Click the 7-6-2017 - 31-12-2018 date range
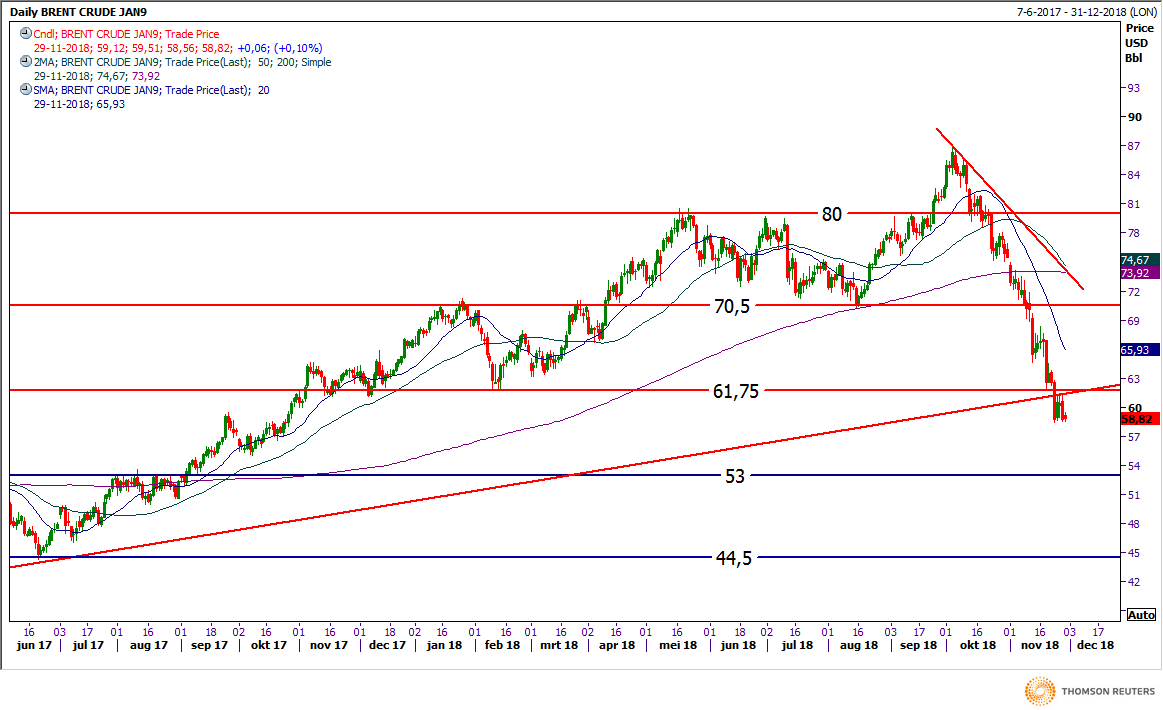 (1068, 10)
